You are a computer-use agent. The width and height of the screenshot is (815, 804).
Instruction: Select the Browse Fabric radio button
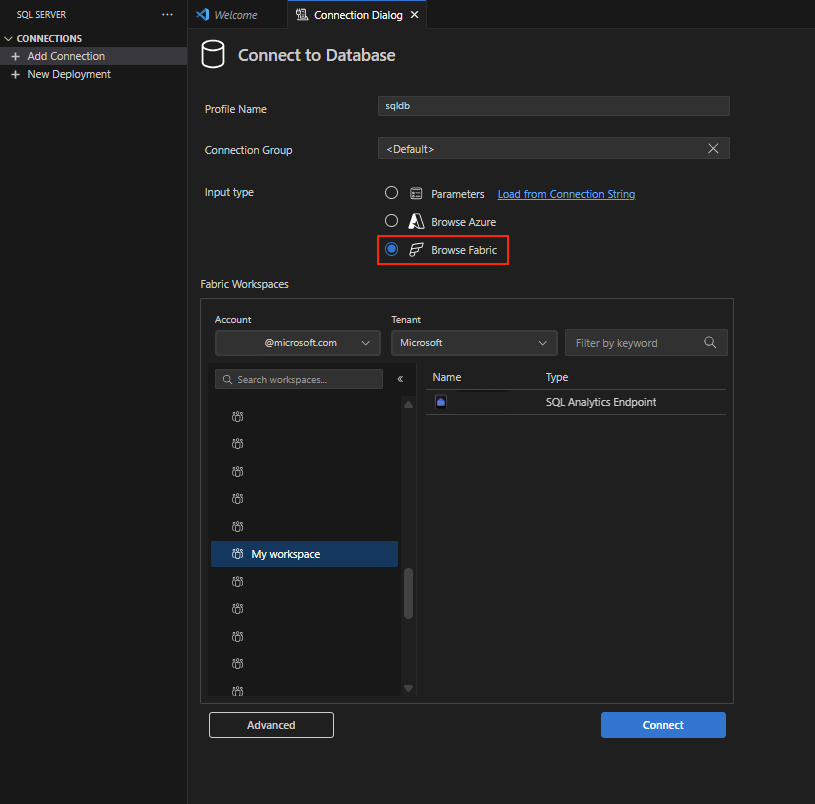coord(391,249)
